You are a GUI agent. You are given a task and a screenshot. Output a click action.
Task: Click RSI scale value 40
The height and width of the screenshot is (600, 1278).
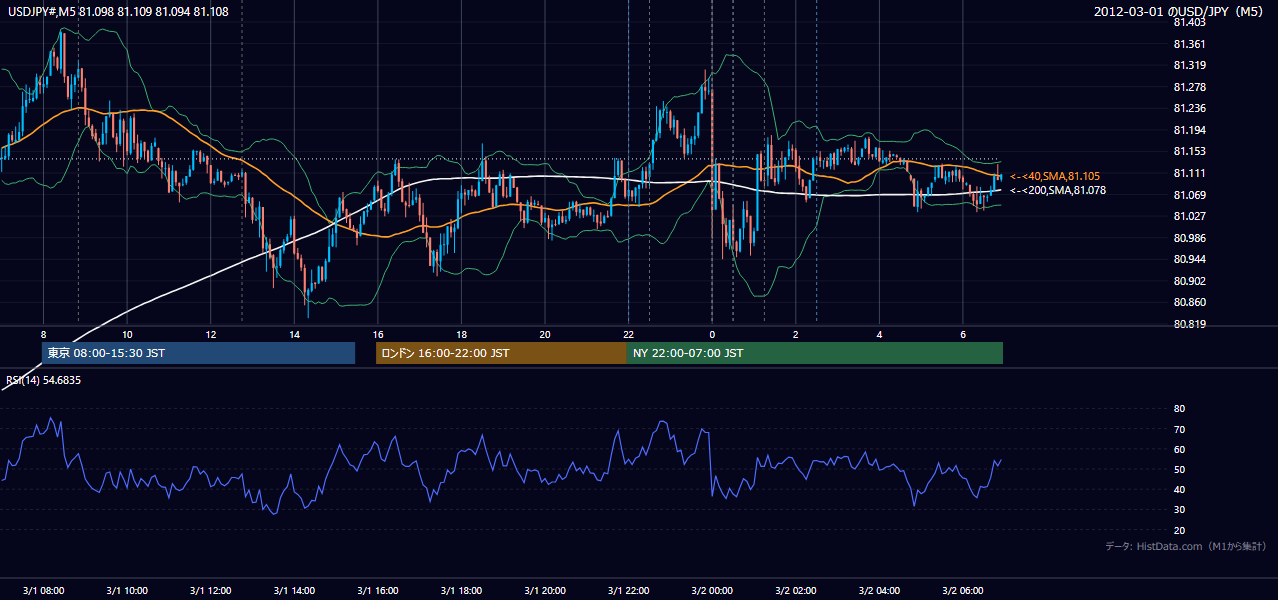tap(1179, 489)
